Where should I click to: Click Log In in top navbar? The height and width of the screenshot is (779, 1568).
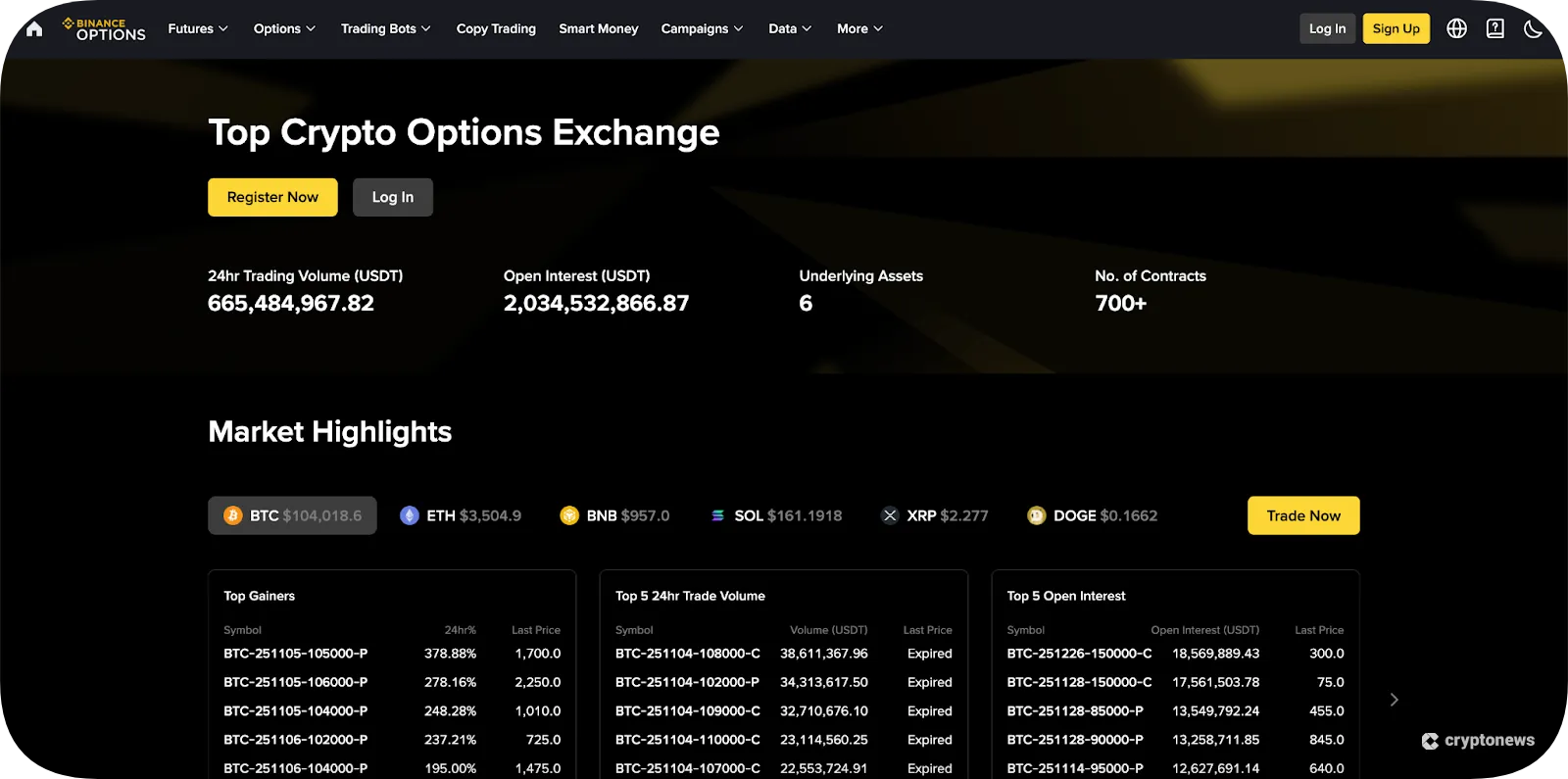(1328, 28)
